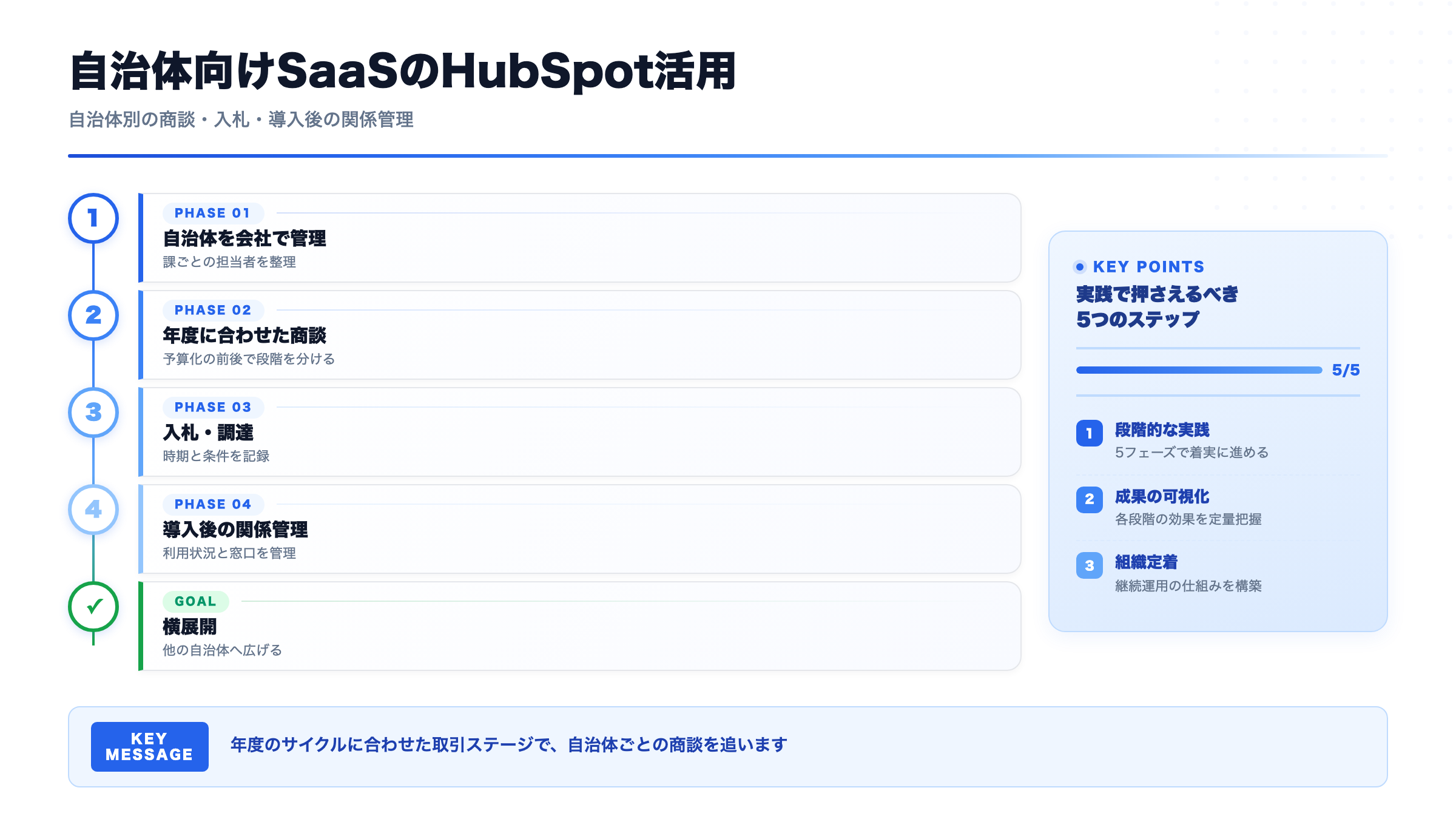The height and width of the screenshot is (819, 1456).
Task: Select the PHASE 01 badge
Action: (x=213, y=213)
